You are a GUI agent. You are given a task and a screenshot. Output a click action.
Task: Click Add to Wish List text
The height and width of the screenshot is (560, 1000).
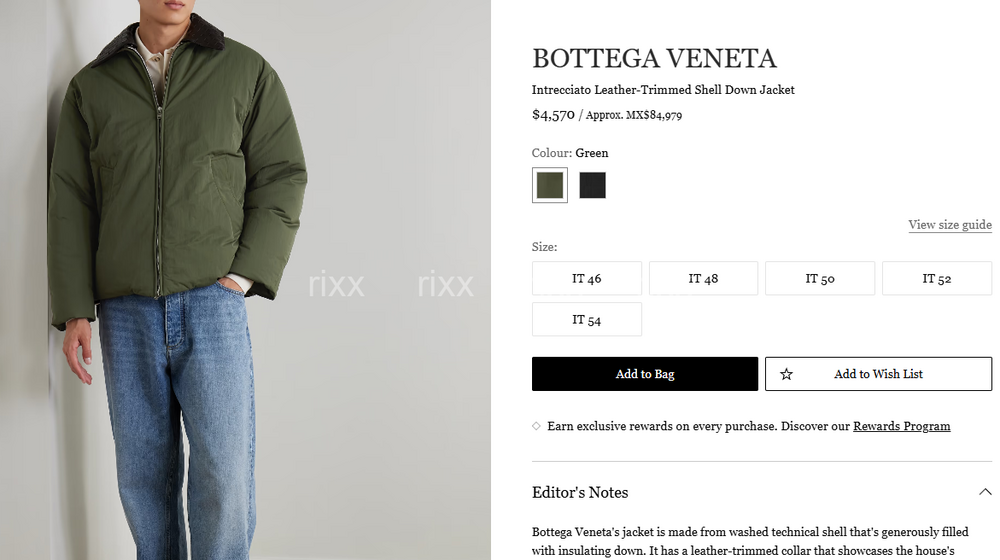point(878,374)
